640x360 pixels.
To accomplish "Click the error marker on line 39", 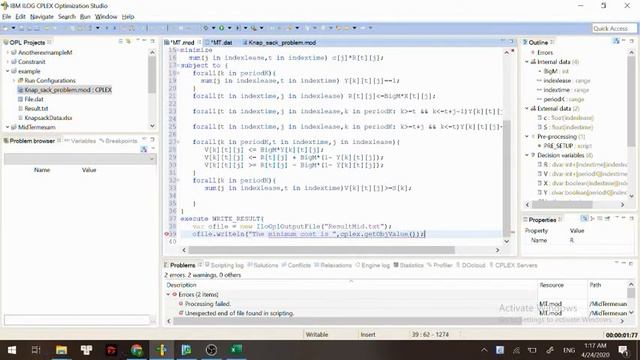I will tap(167, 234).
